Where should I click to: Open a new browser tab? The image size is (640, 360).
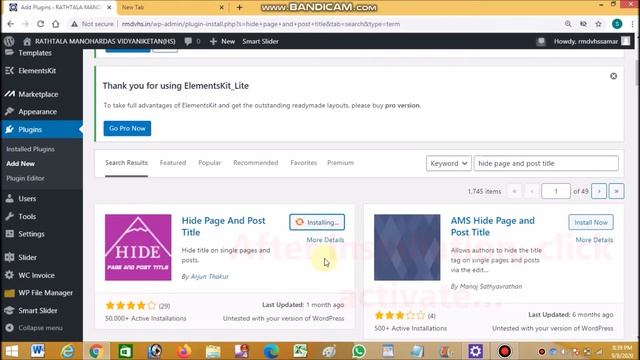click(x=240, y=7)
